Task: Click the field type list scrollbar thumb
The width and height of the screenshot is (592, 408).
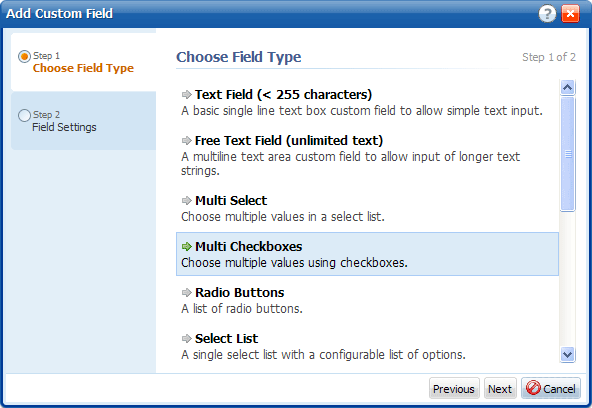Action: point(567,154)
